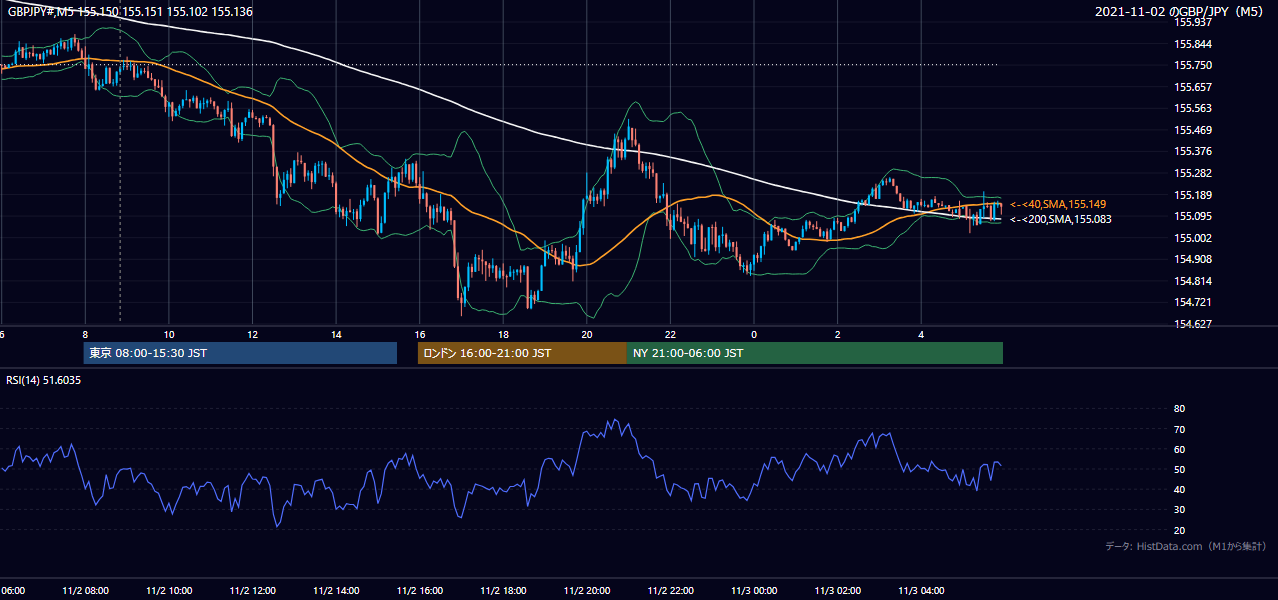Click the '2021-11-02 のGBP/JPY (M5)' heading
This screenshot has width=1278, height=600.
(x=1180, y=11)
